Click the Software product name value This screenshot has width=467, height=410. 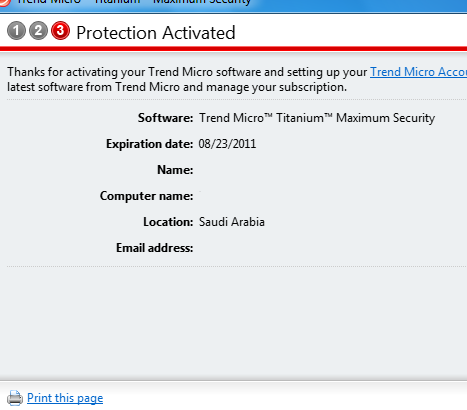(317, 118)
